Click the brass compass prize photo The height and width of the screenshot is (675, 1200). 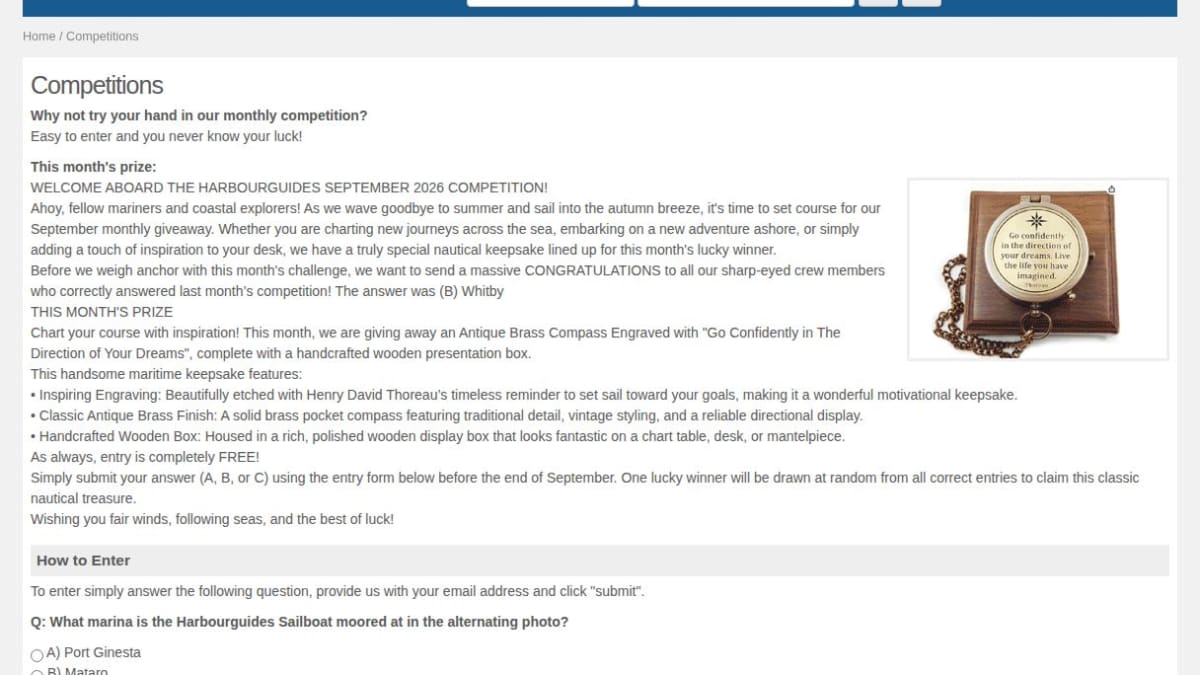tap(1038, 269)
